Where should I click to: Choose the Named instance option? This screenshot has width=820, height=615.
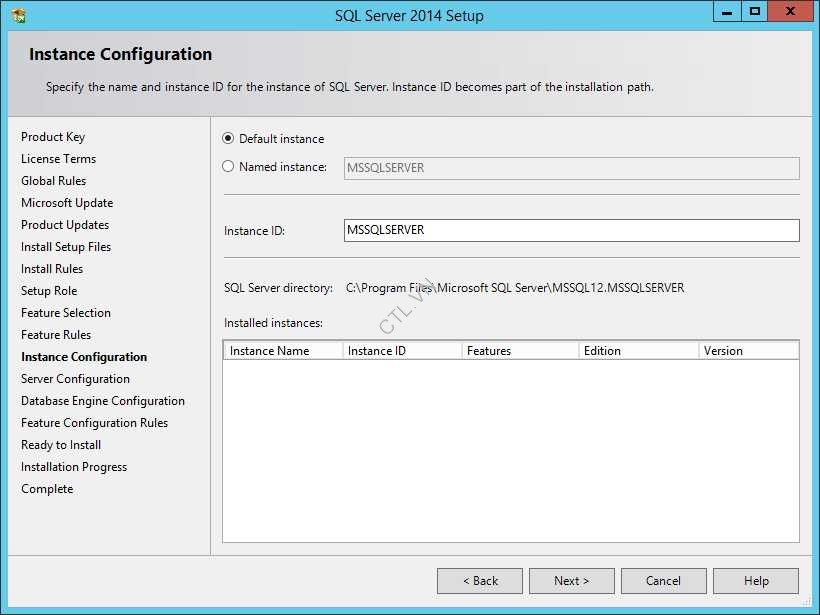[x=228, y=167]
